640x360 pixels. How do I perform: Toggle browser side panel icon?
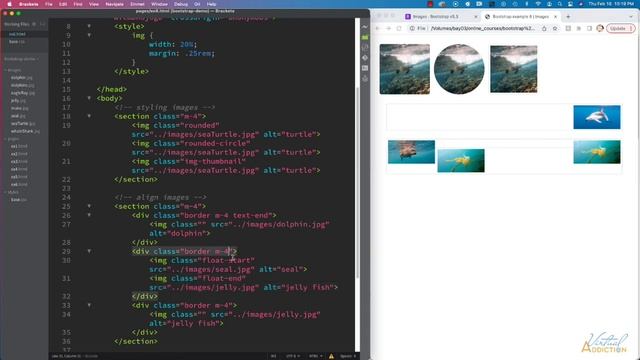point(589,28)
